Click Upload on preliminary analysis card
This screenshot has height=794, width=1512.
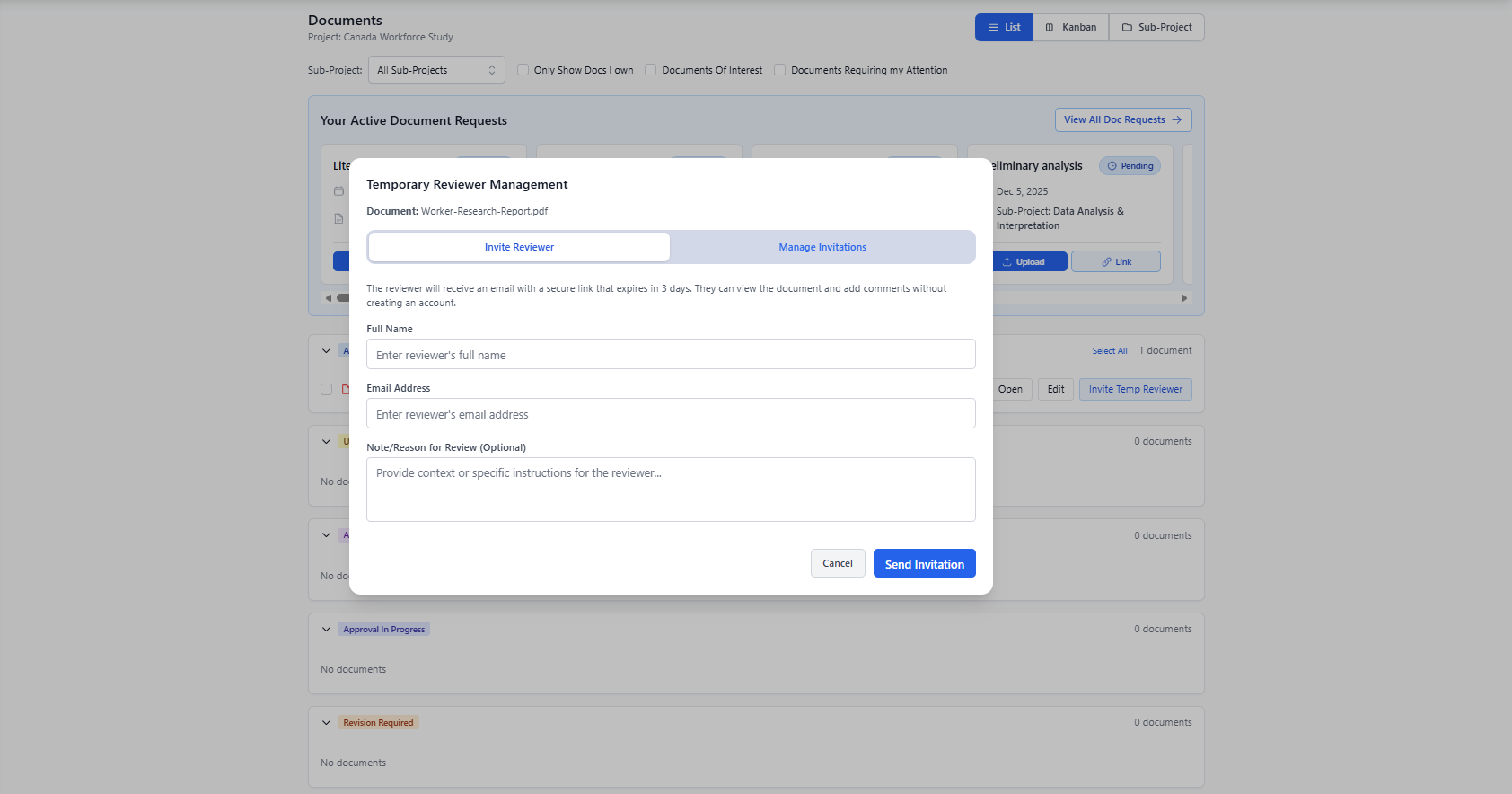coord(1030,261)
